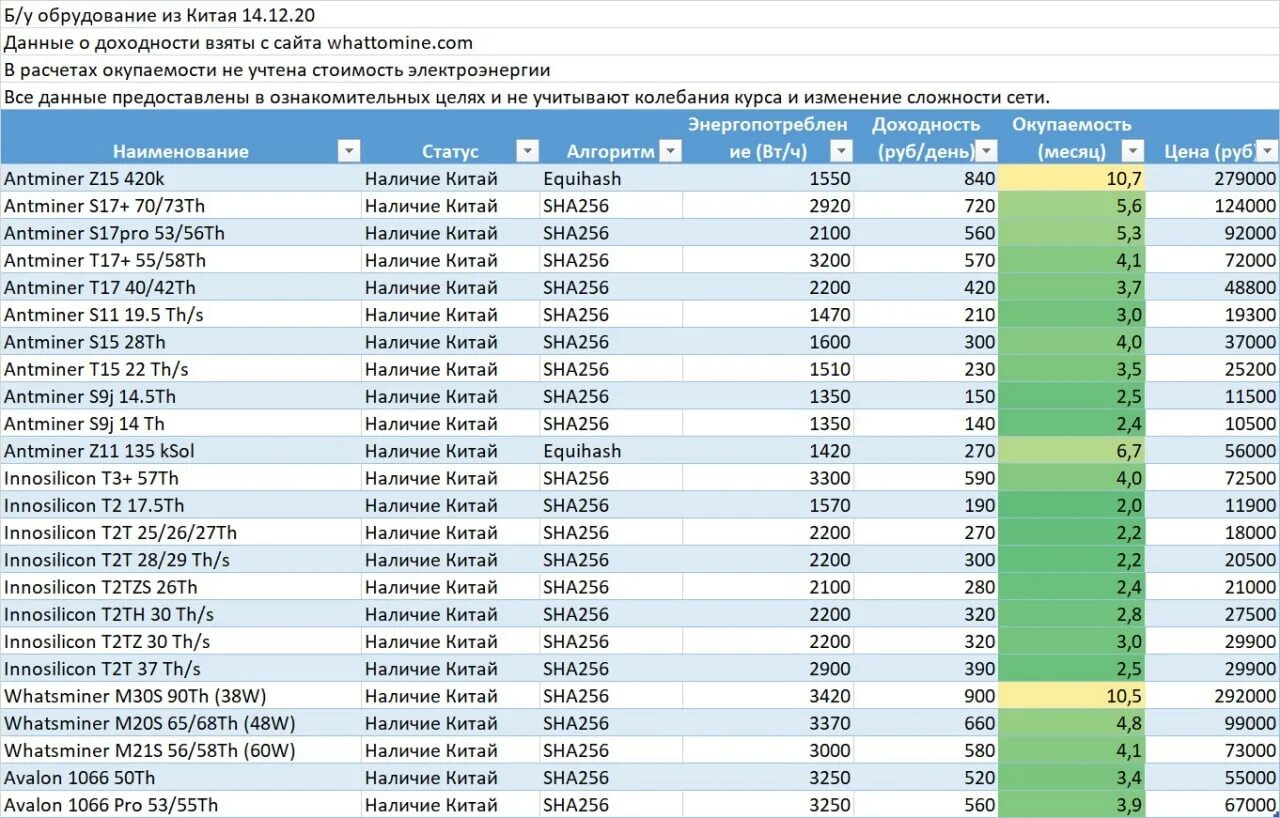Click payback value 10,5 for Whatsminer M30S
Viewport: 1280px width, 818px height.
(x=1072, y=696)
